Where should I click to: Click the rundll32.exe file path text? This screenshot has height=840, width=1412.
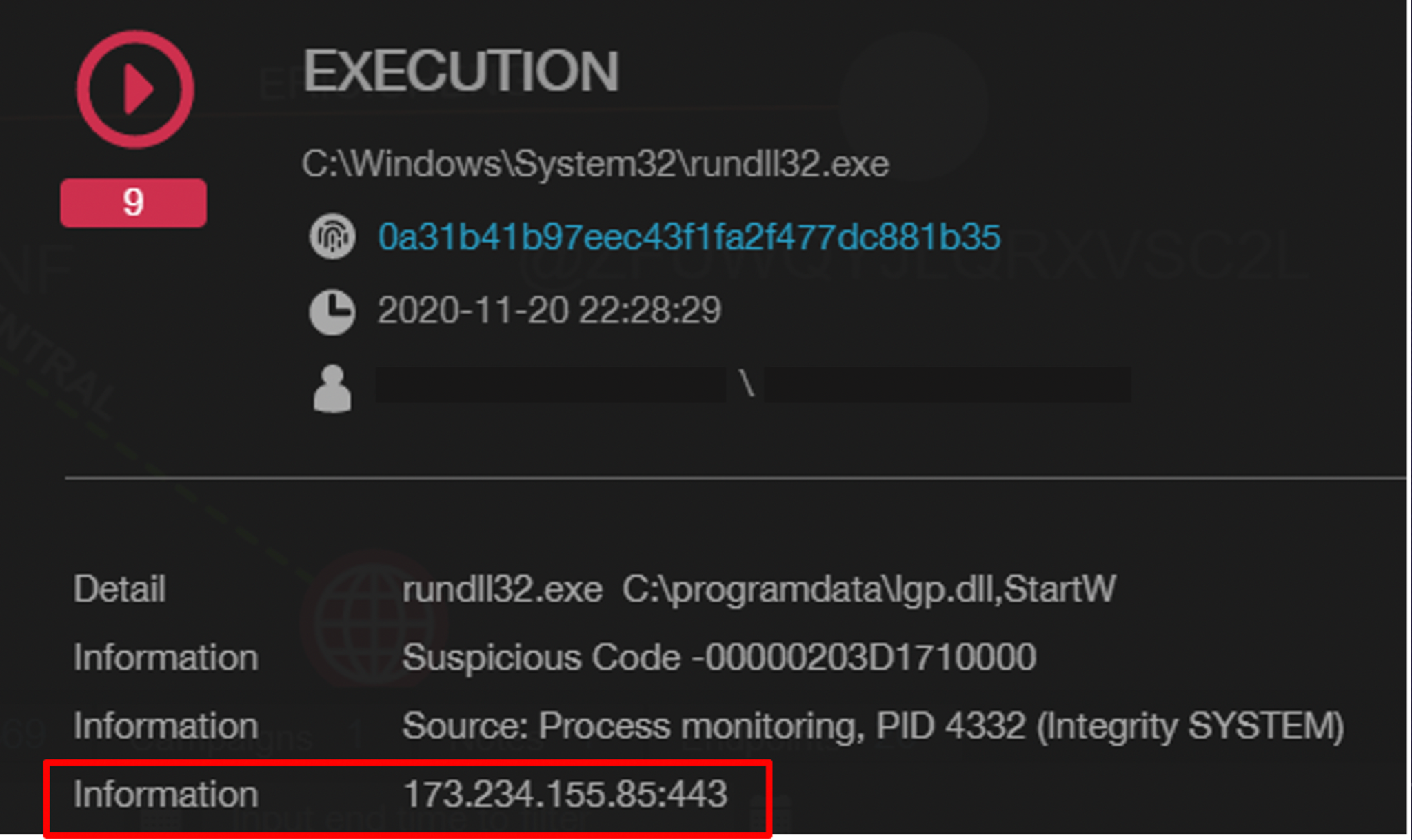pyautogui.click(x=595, y=164)
